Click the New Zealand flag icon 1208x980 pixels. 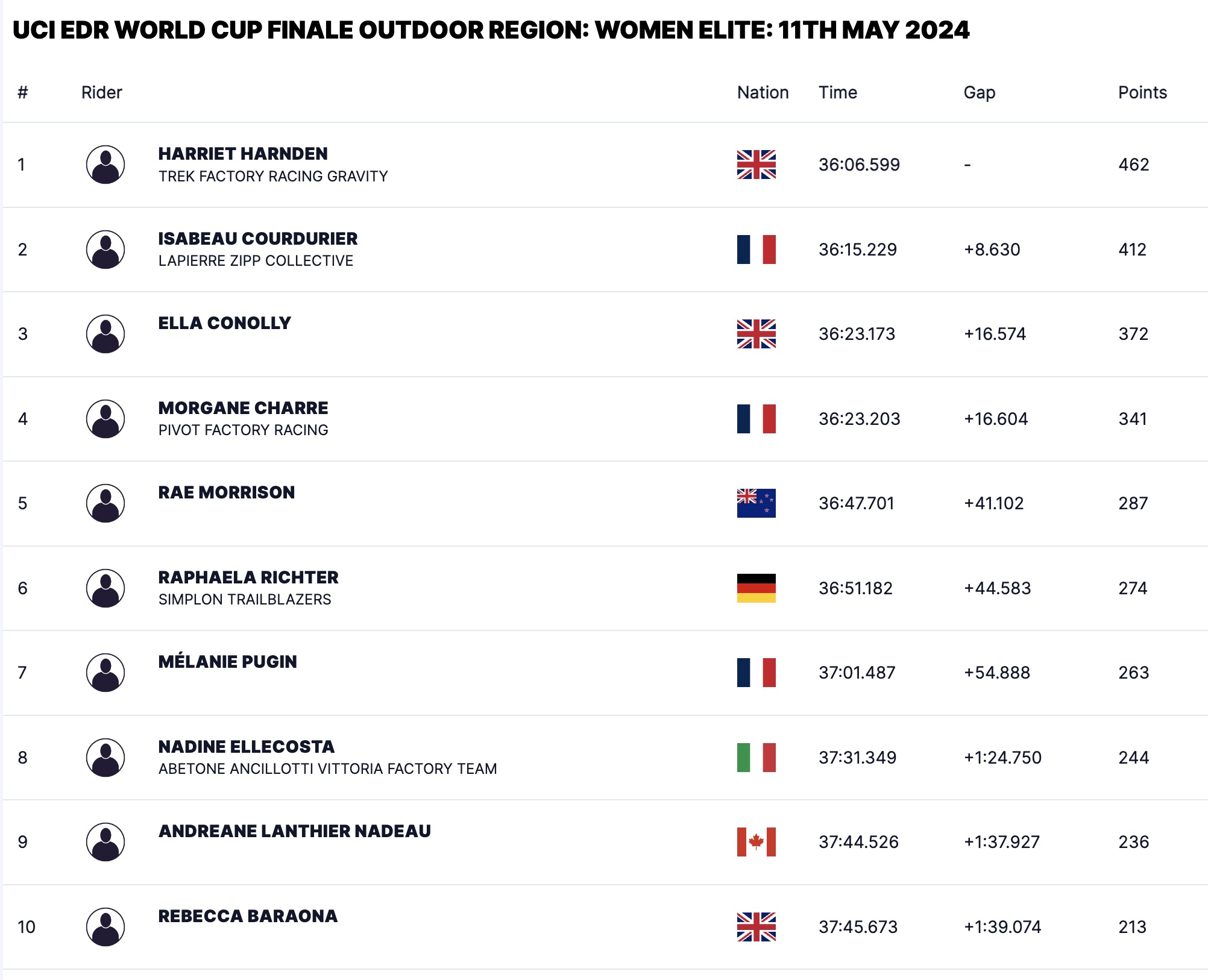click(x=756, y=503)
